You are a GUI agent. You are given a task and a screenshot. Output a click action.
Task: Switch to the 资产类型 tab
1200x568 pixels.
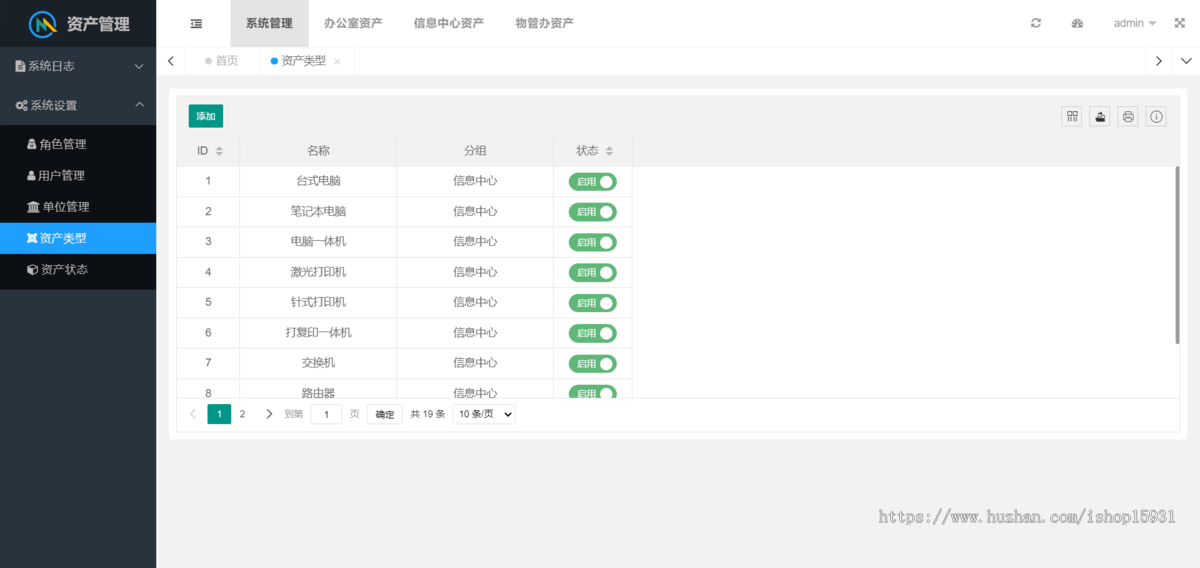point(305,61)
